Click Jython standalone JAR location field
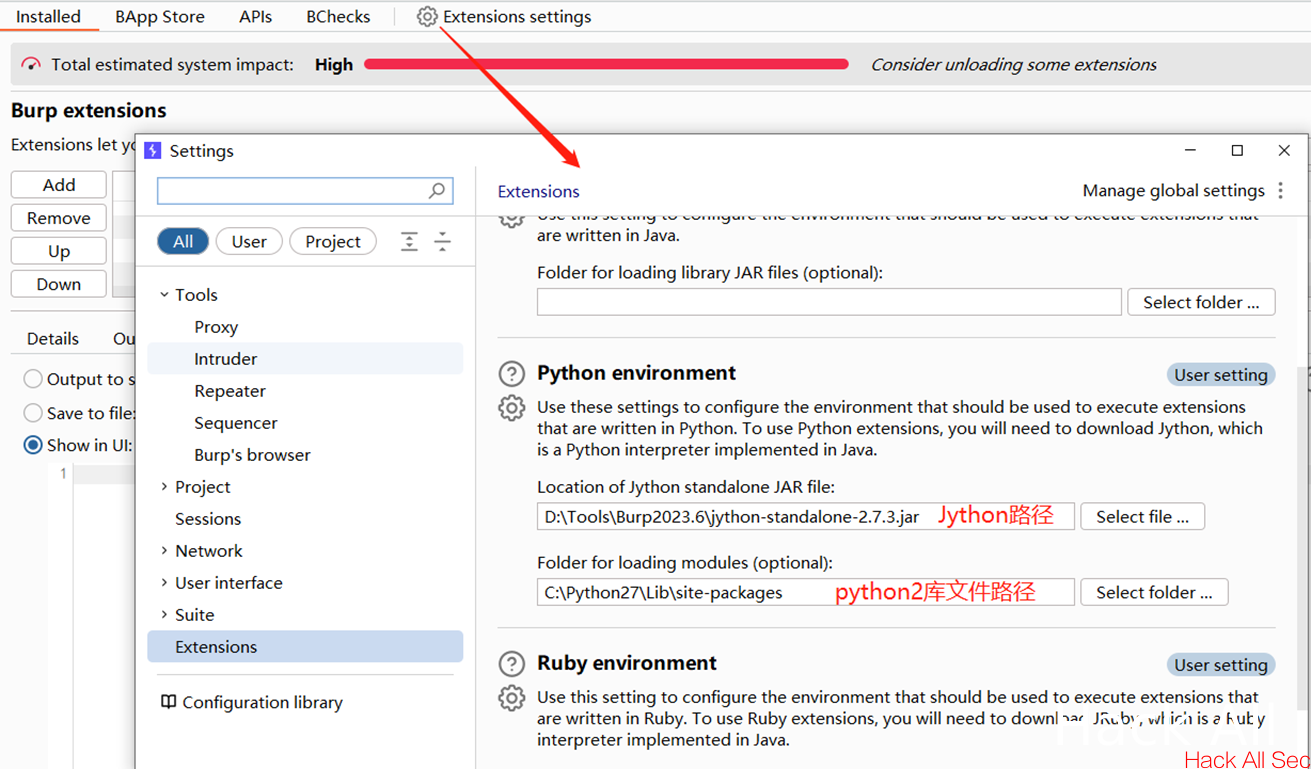Image resolution: width=1311 pixels, height=769 pixels. click(x=806, y=516)
